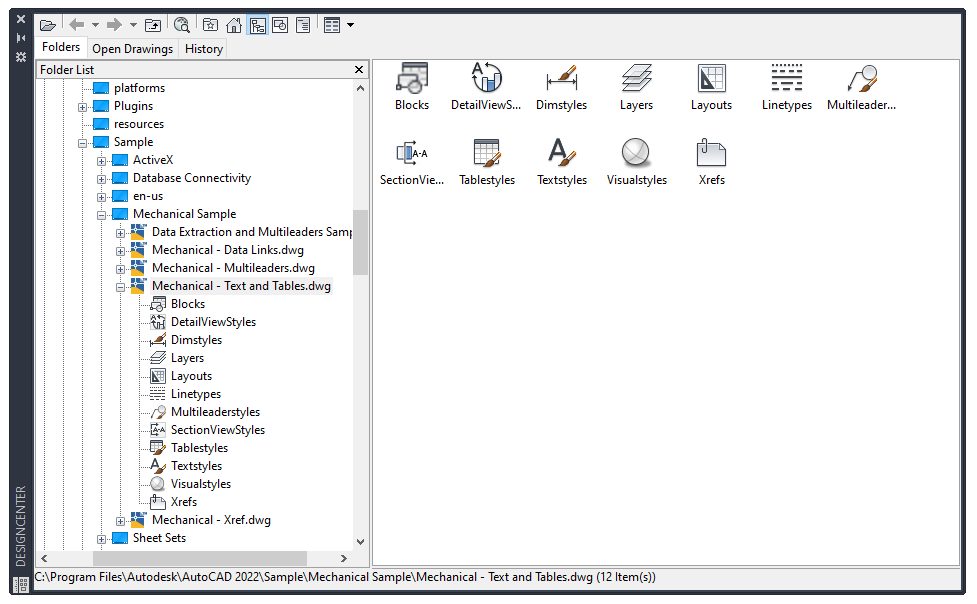Switch to the History tab
Viewport: 977px width, 604px height.
pyautogui.click(x=204, y=49)
